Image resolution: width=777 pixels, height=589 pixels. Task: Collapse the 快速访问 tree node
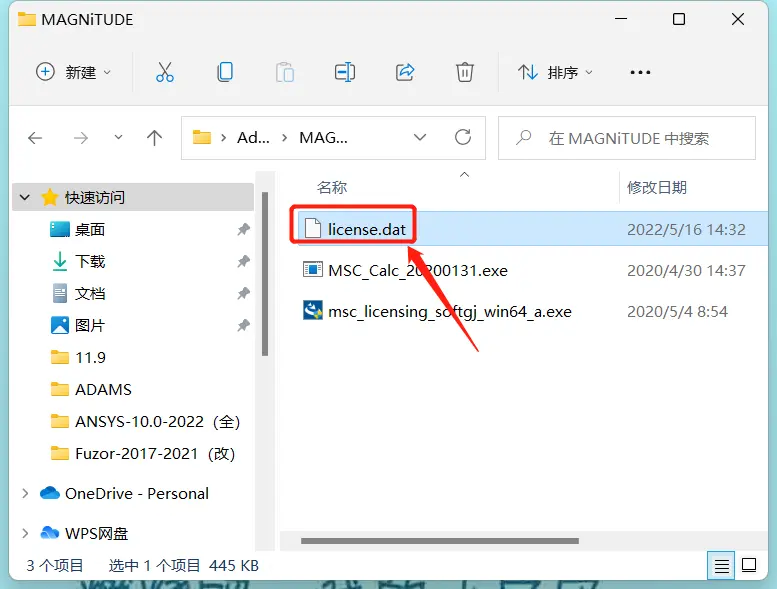25,198
